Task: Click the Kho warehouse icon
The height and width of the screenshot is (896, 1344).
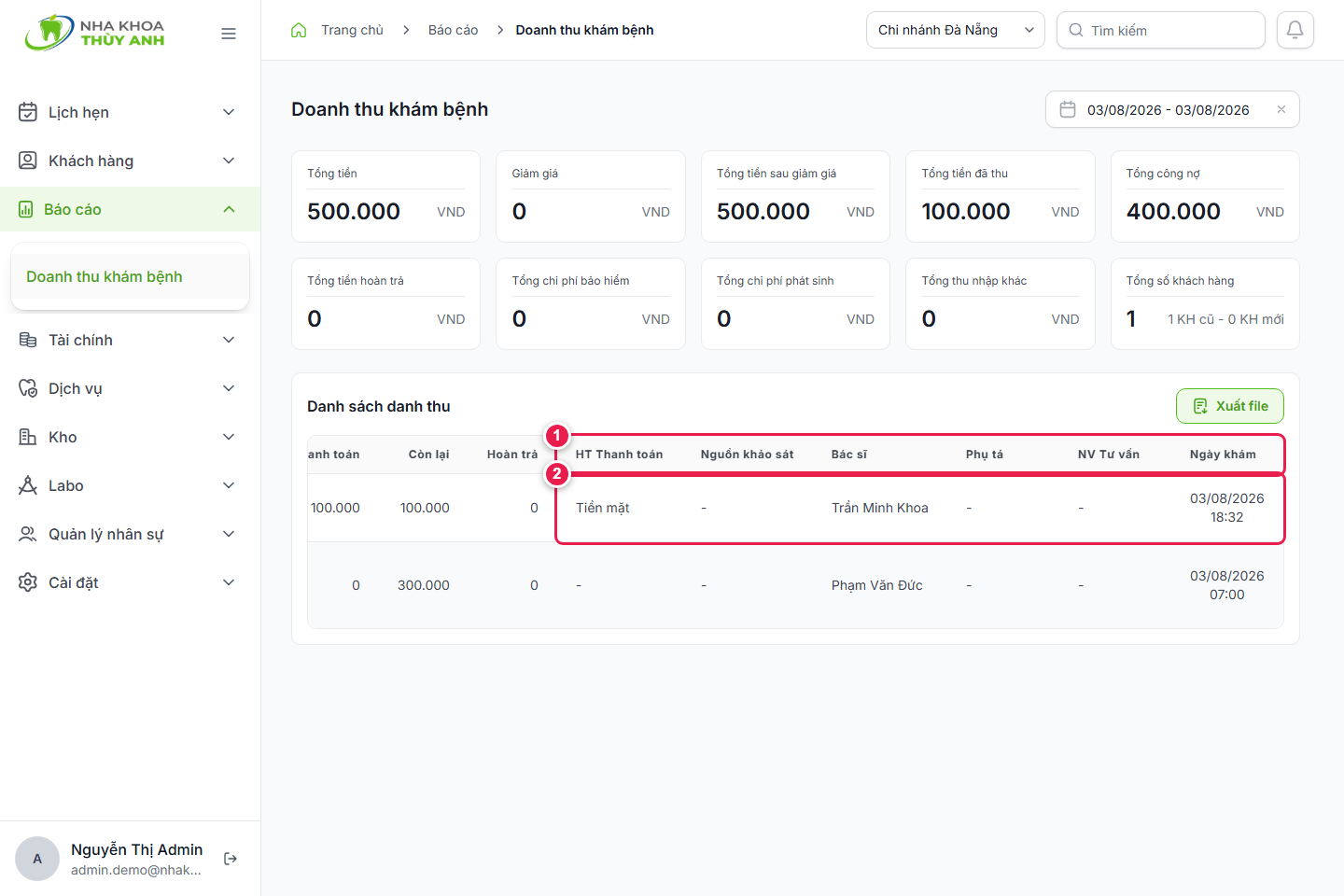Action: coord(28,437)
